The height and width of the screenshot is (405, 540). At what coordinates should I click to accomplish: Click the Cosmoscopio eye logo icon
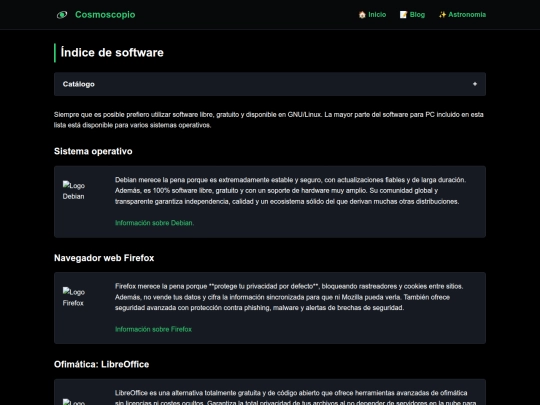point(62,15)
